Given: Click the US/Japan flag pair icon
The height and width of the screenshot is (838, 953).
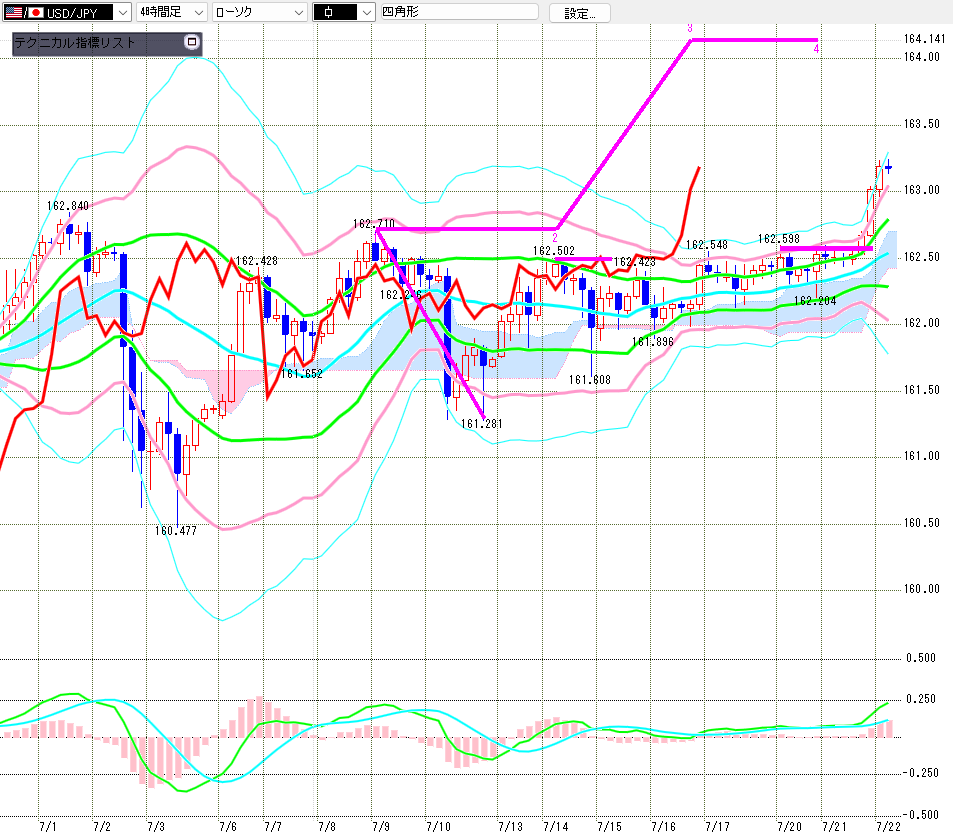Looking at the screenshot, I should pyautogui.click(x=24, y=12).
